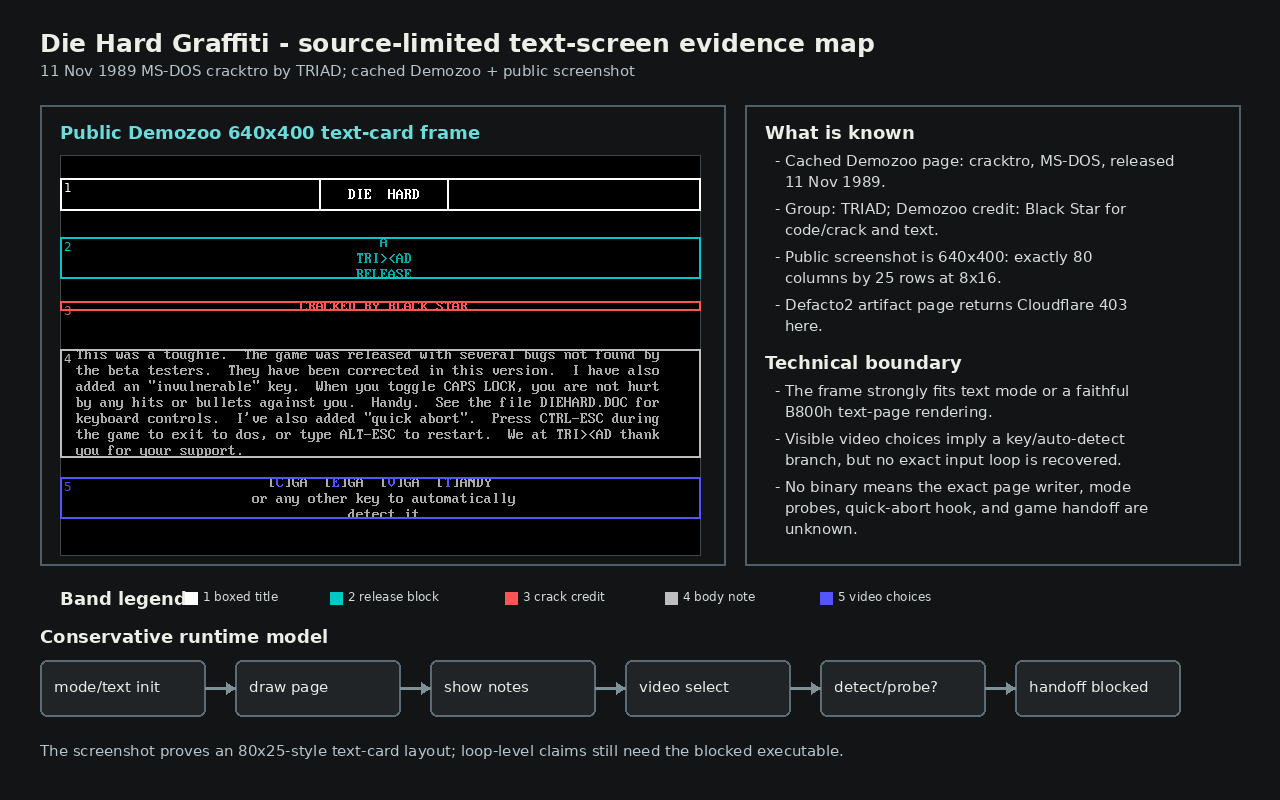Select the 'mode/text init' runtime step box
1280x800 pixels.
[123, 688]
